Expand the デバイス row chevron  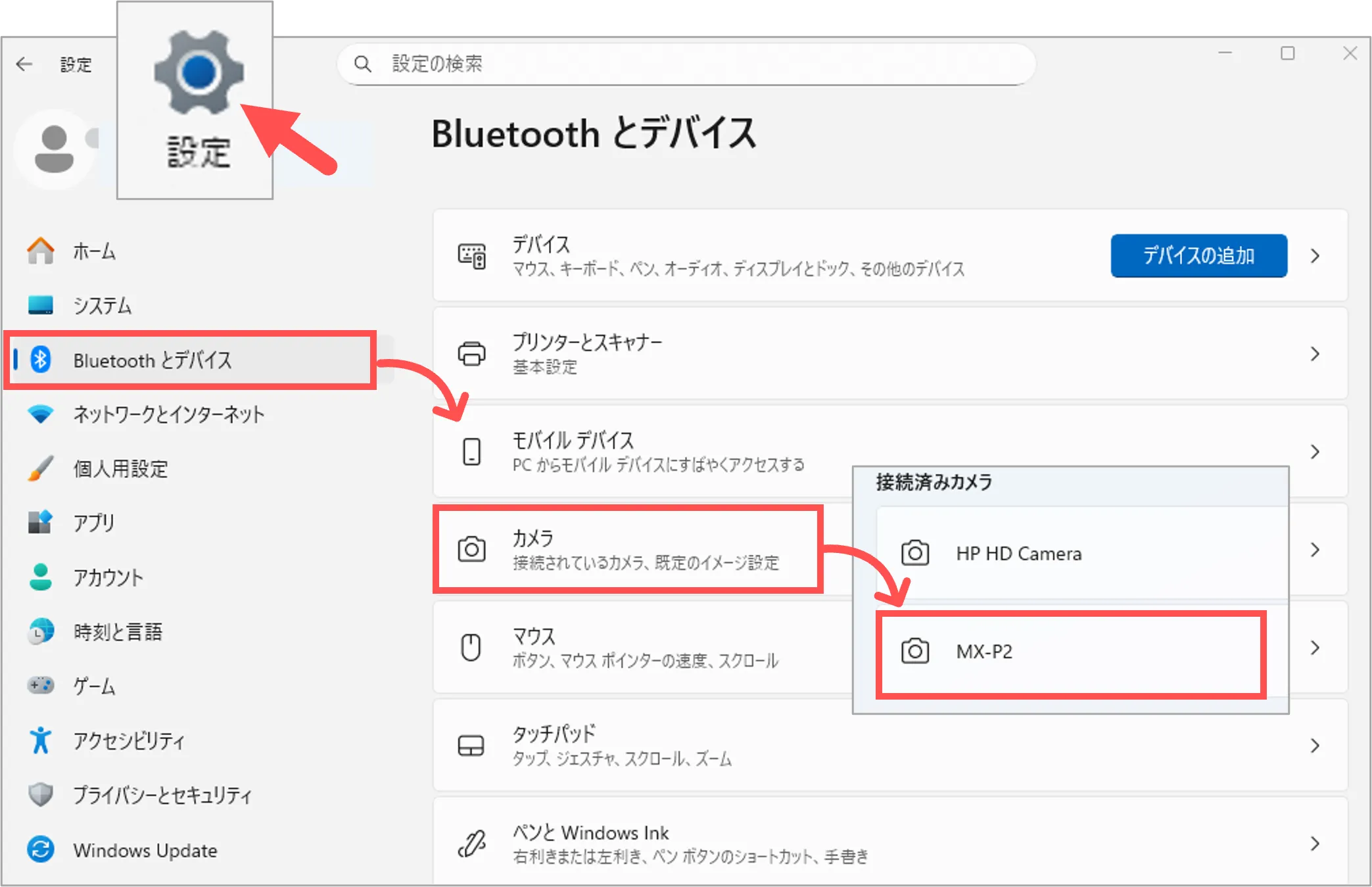coord(1315,256)
